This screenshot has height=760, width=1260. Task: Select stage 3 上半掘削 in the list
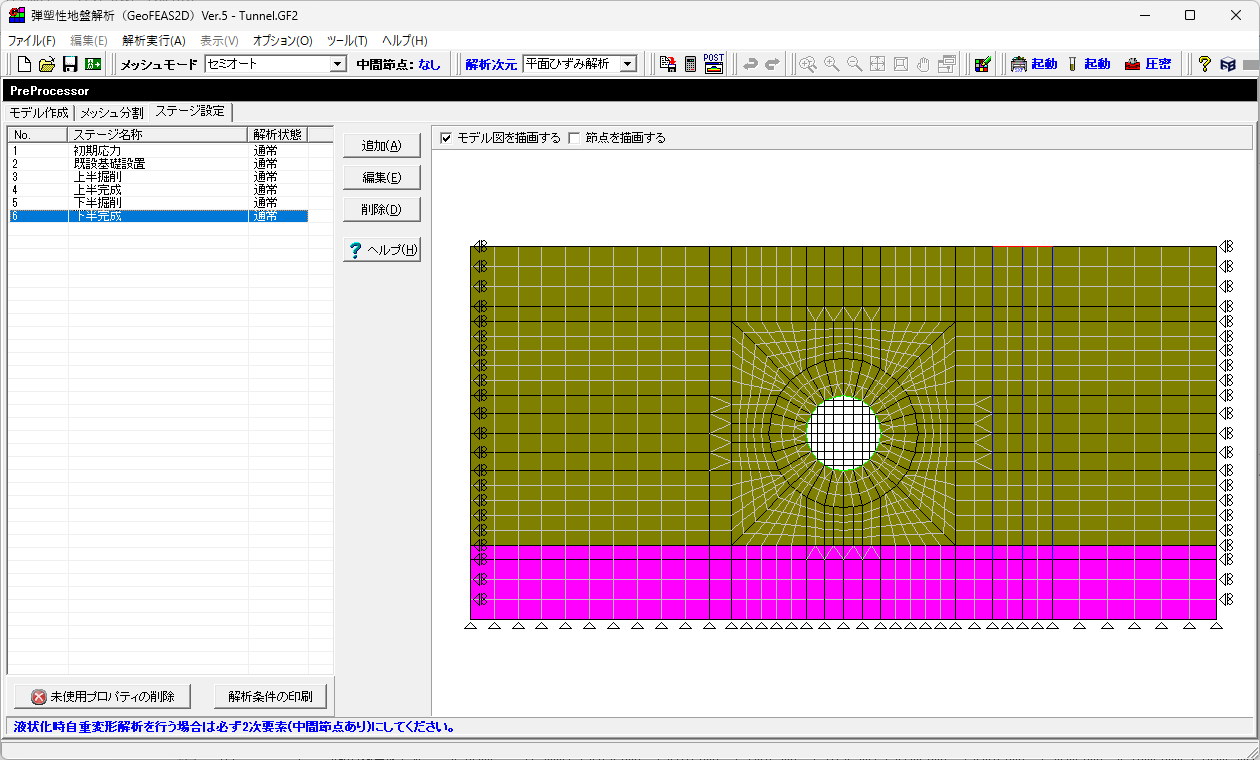coord(97,177)
